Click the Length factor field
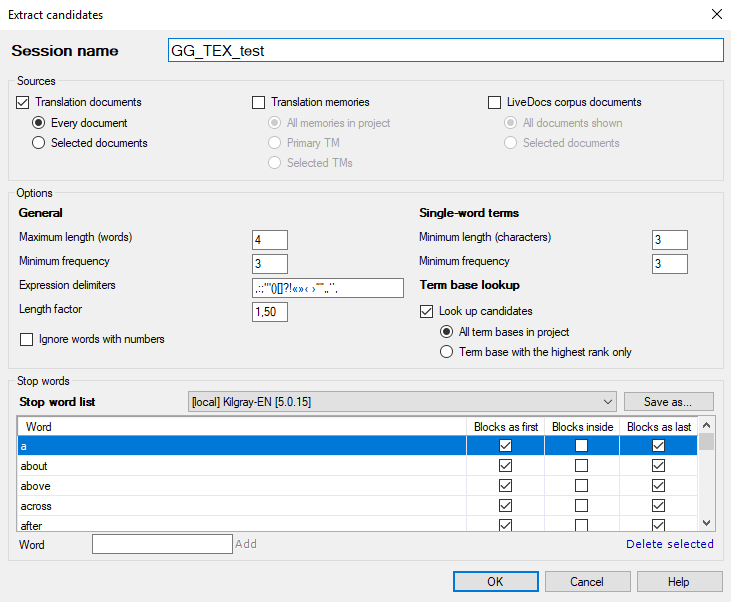The height and width of the screenshot is (602, 731). (x=269, y=312)
